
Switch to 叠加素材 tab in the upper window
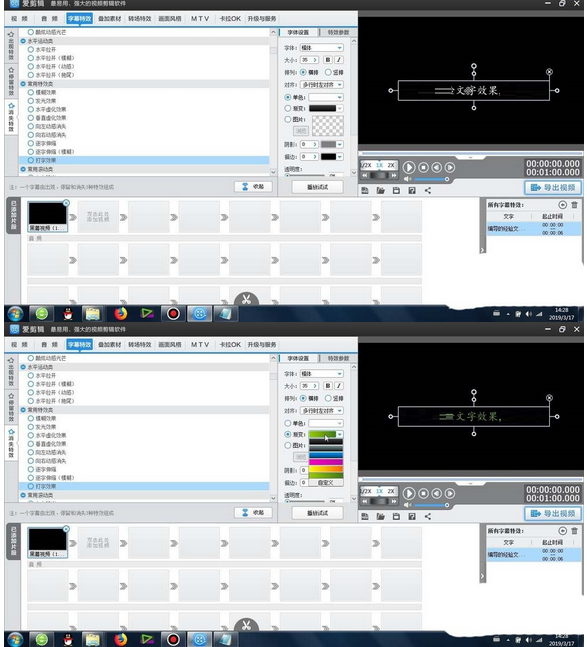tap(110, 19)
